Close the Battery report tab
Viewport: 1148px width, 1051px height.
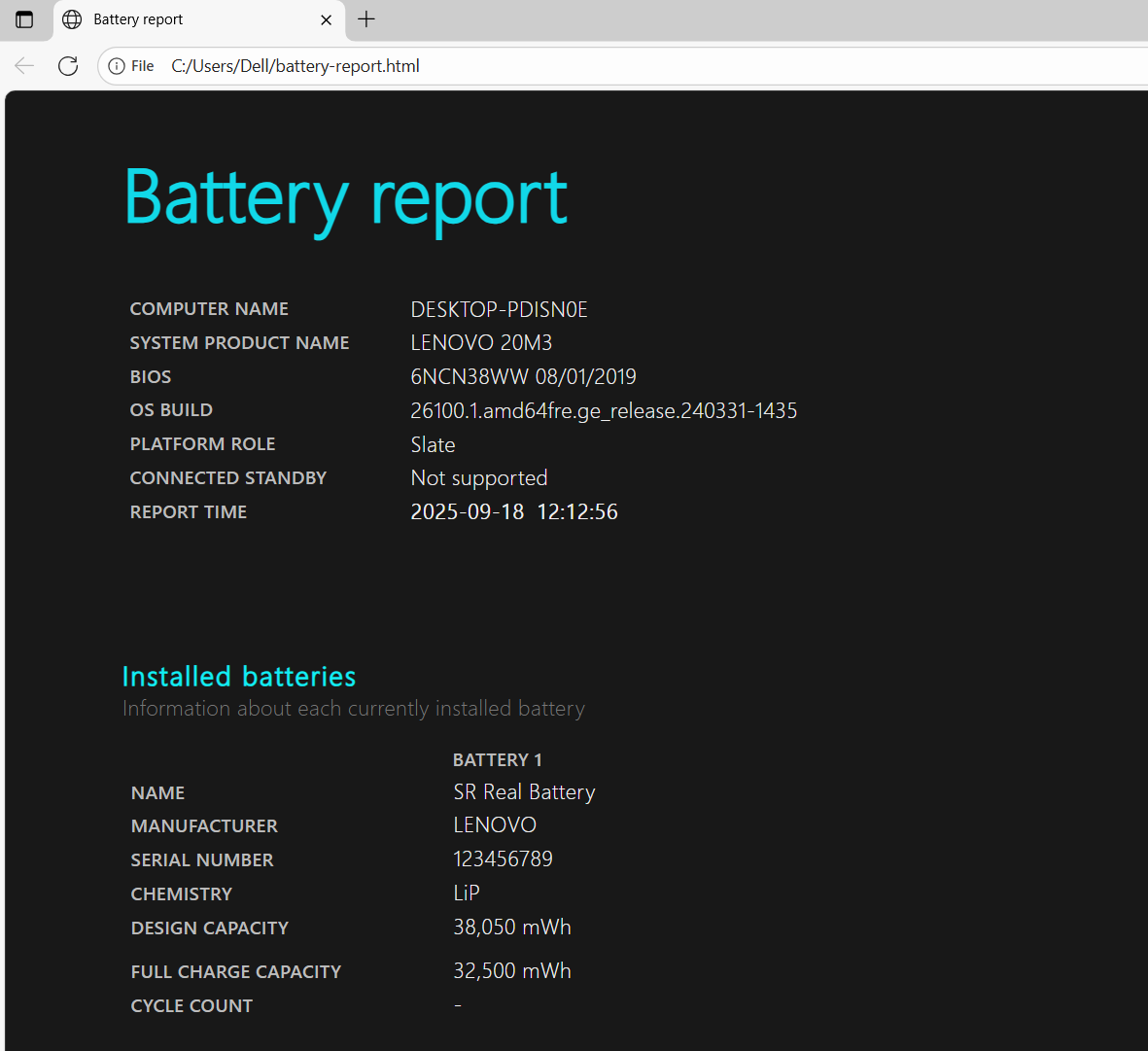pos(327,19)
